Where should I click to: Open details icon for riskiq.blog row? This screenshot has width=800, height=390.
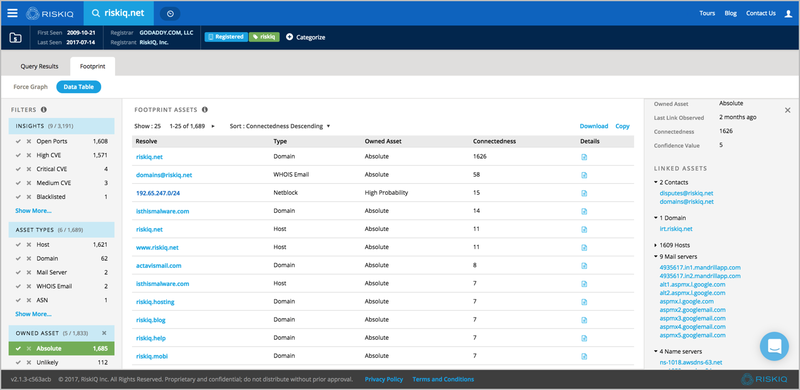click(x=584, y=320)
